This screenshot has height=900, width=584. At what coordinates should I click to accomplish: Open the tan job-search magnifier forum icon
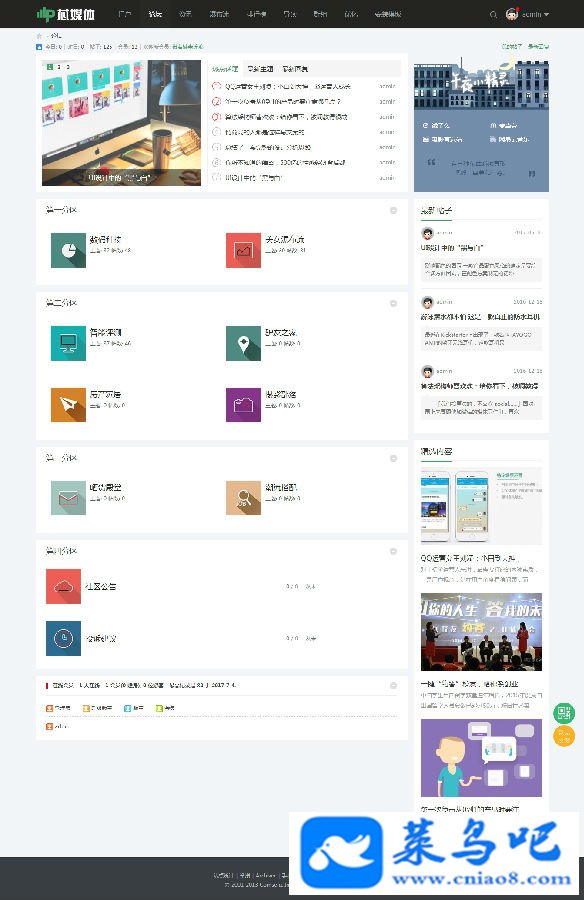click(243, 498)
